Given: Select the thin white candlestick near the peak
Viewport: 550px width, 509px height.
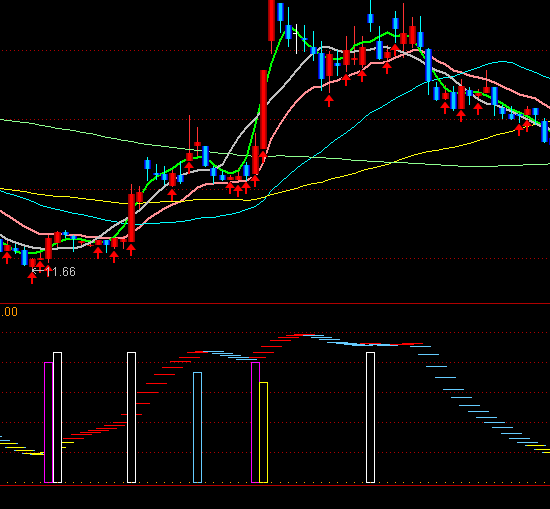Looking at the screenshot, I should click(x=297, y=39).
